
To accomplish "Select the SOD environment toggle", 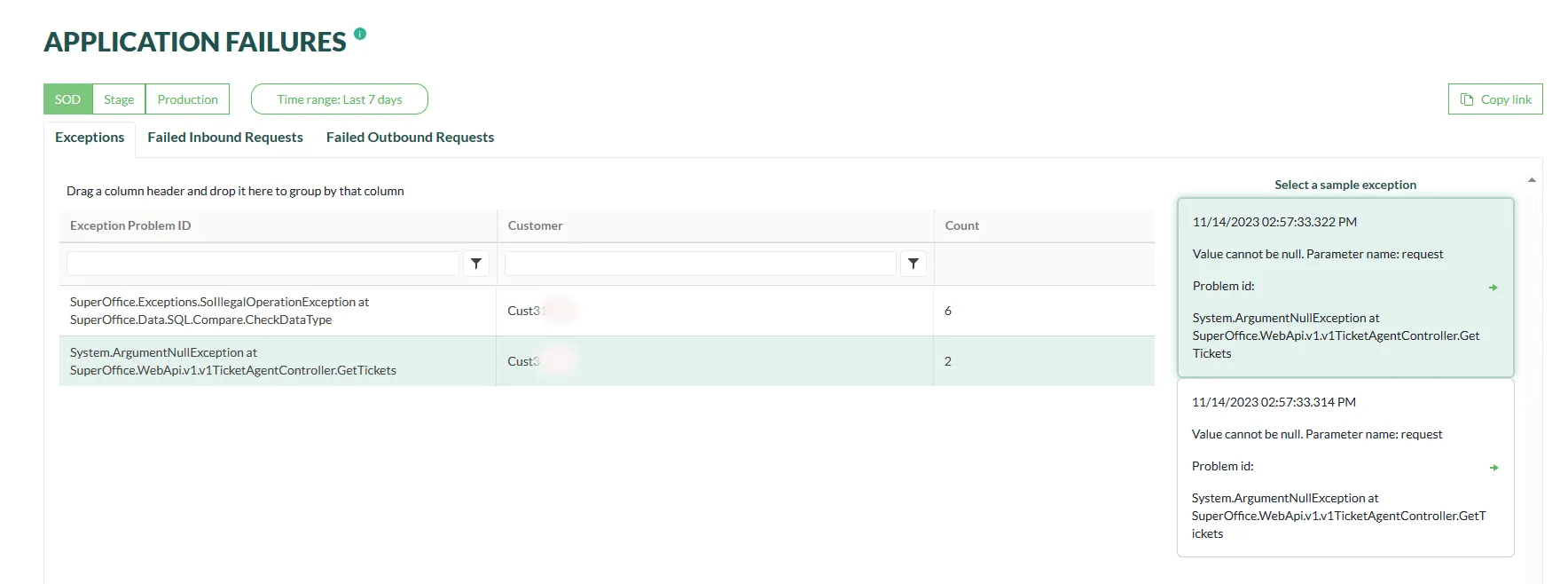I will tap(67, 99).
